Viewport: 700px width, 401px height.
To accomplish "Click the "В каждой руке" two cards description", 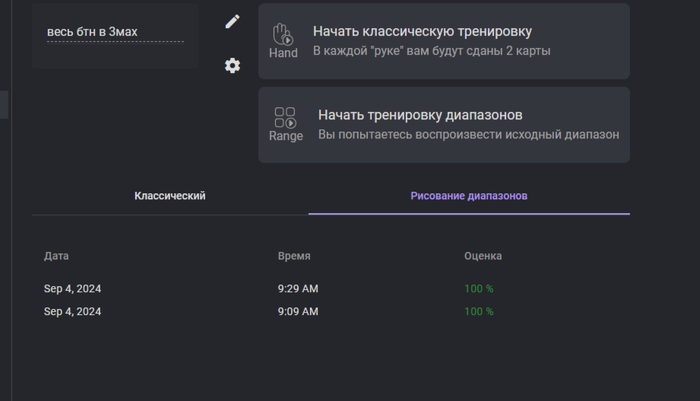I will (432, 51).
